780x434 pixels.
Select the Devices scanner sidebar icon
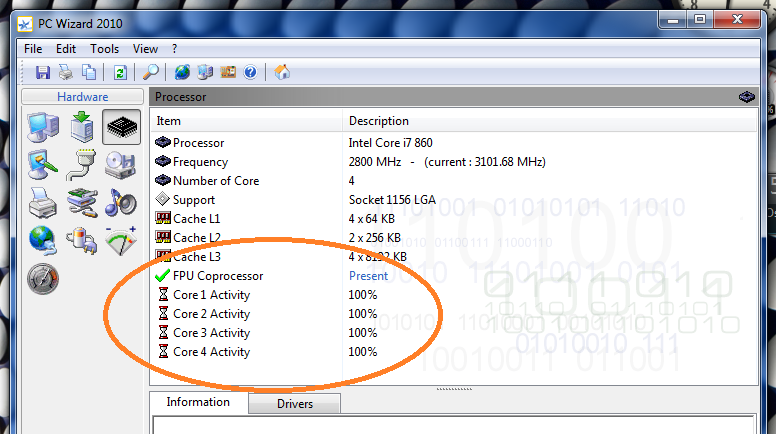tap(82, 203)
